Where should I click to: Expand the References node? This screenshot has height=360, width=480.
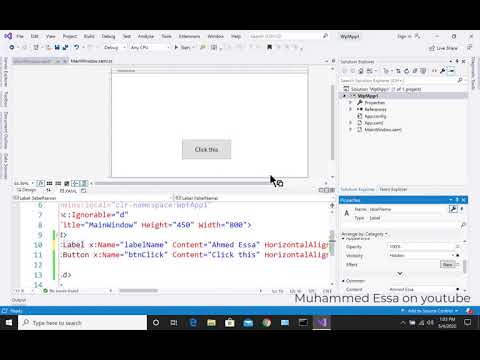[x=350, y=109]
